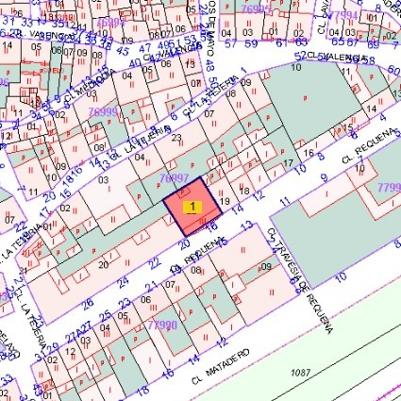Viewport: 401px width, 401px height.
Task: Click street number 24 on Requena
Action: [x=123, y=283]
